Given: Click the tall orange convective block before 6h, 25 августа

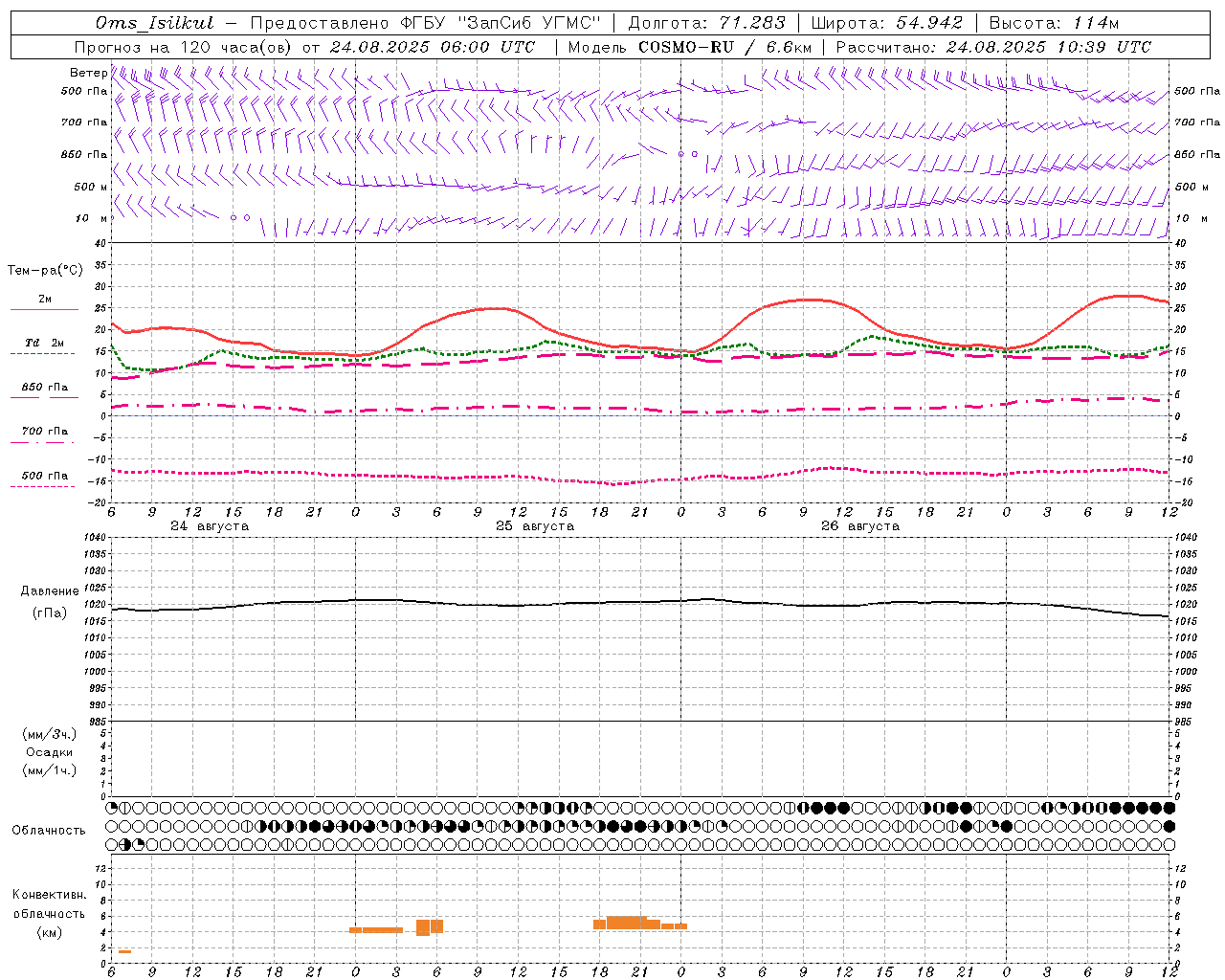Looking at the screenshot, I should pos(430,927).
